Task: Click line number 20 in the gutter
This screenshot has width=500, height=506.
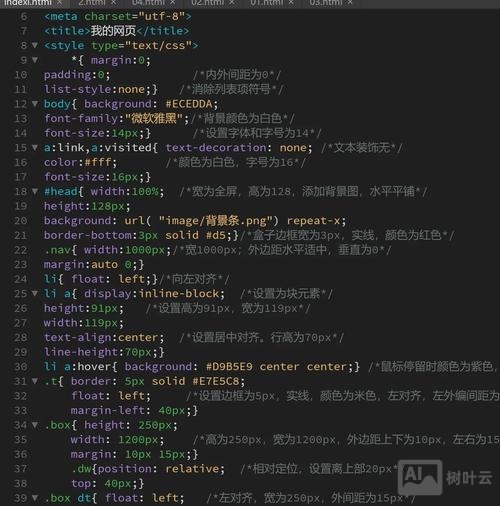Action: pyautogui.click(x=21, y=221)
